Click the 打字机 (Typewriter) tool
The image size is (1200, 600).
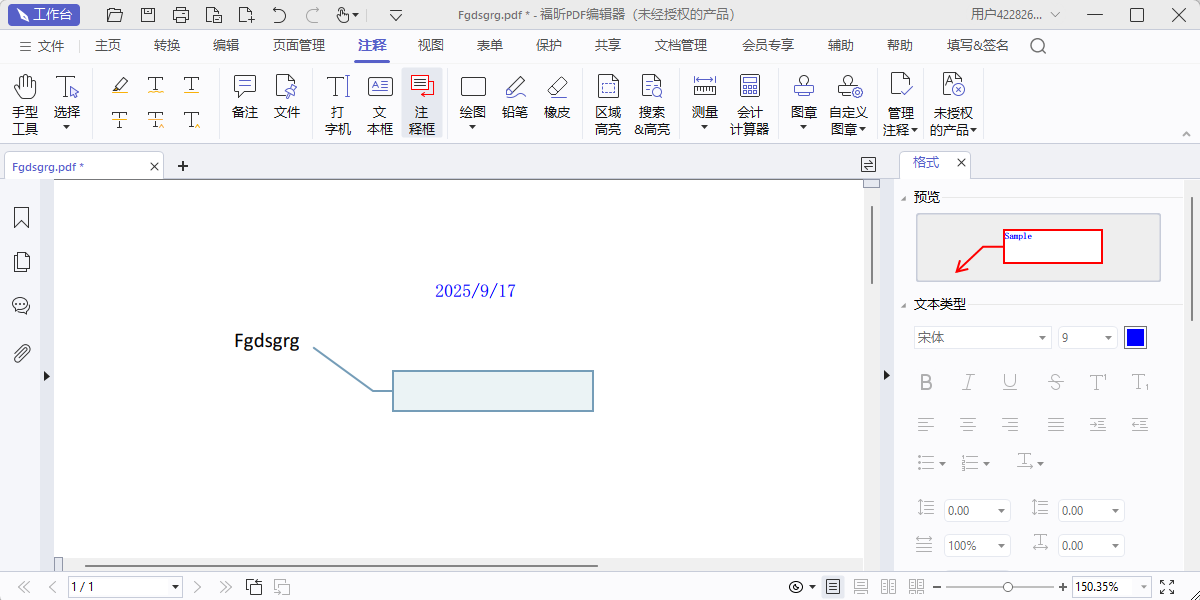point(337,100)
